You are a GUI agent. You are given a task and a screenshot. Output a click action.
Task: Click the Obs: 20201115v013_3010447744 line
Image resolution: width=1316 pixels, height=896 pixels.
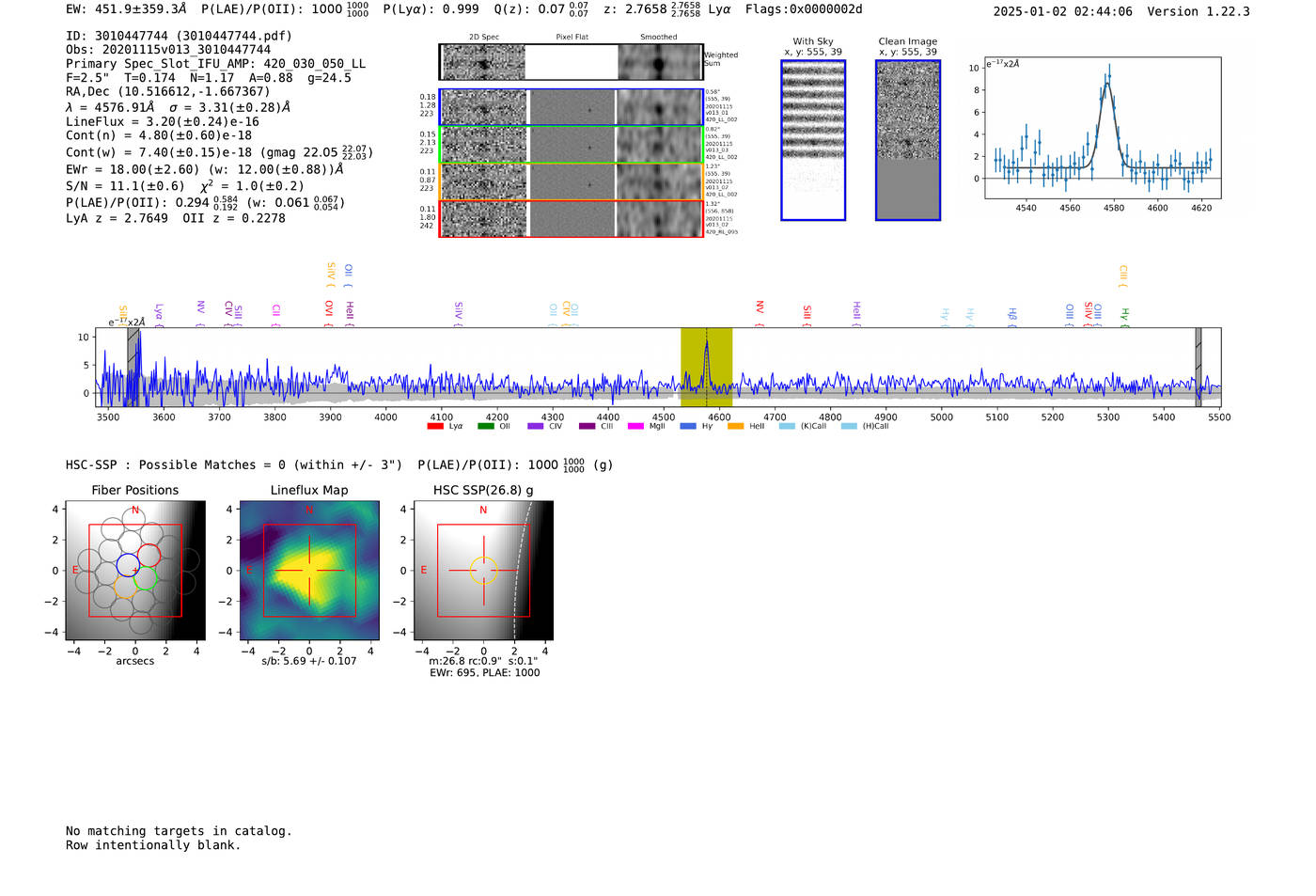pyautogui.click(x=168, y=50)
